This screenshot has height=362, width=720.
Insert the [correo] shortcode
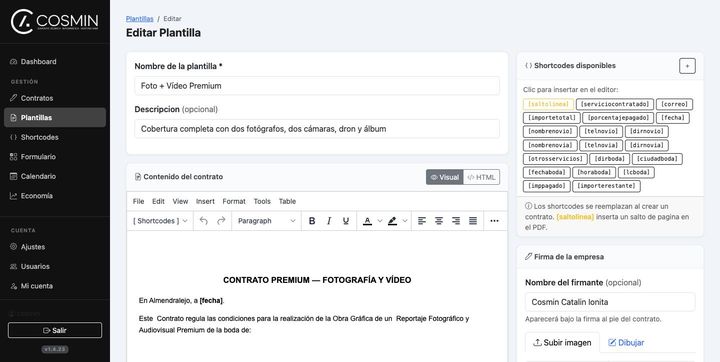(675, 104)
